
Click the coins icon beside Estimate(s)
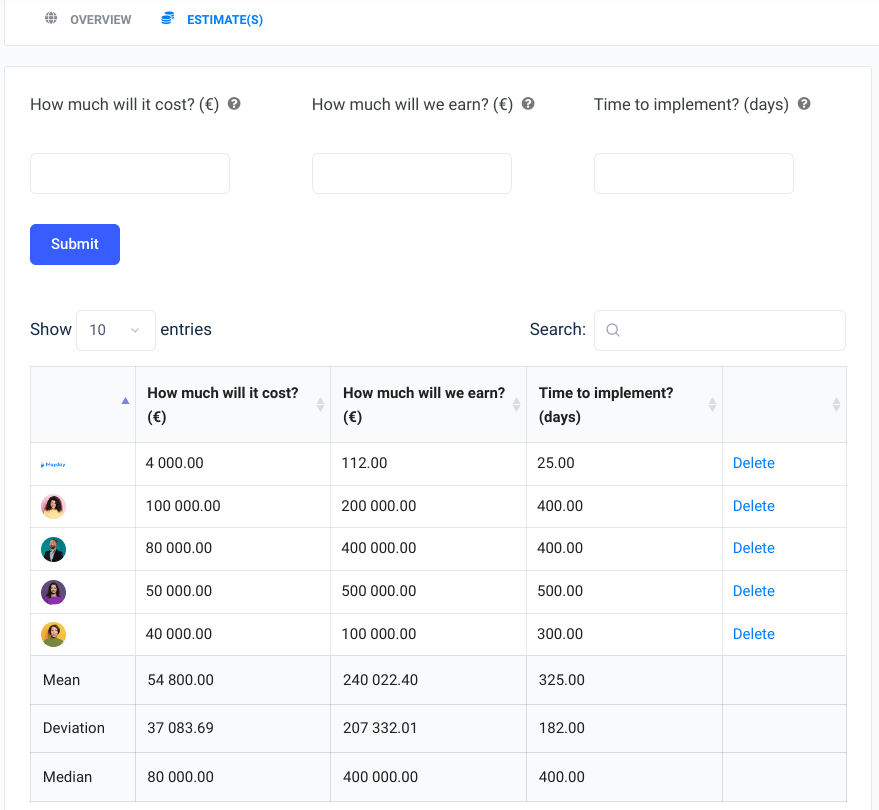tap(167, 19)
